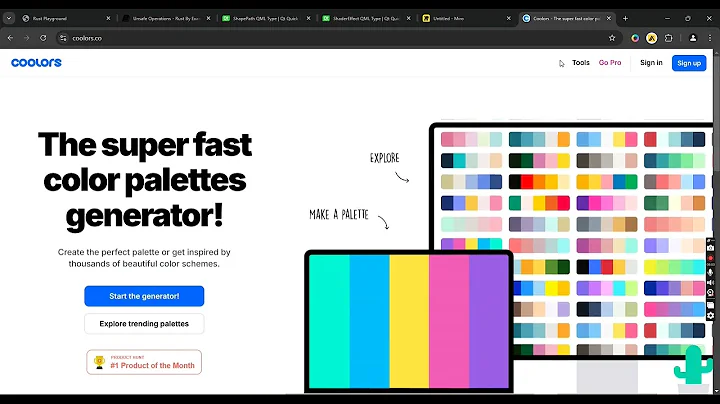Close the Unsafe Operations tab
The width and height of the screenshot is (720, 404).
(x=208, y=18)
